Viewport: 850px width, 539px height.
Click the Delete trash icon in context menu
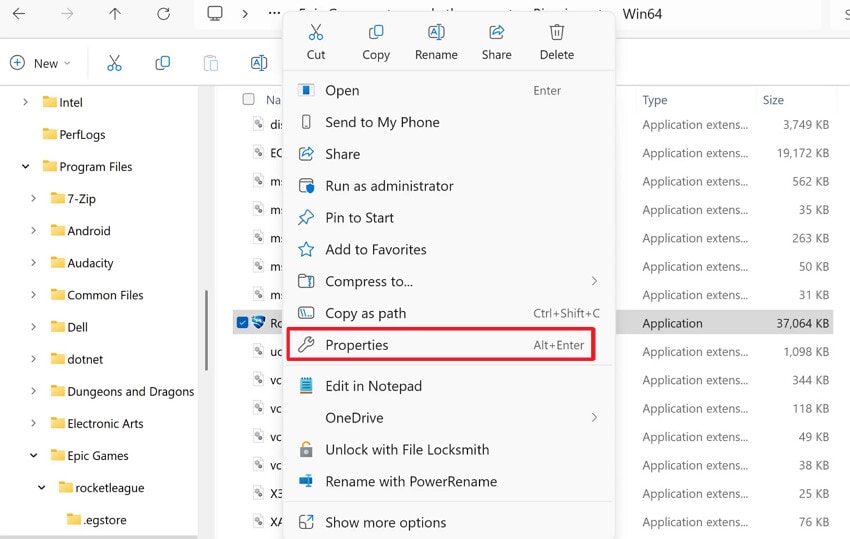point(557,33)
